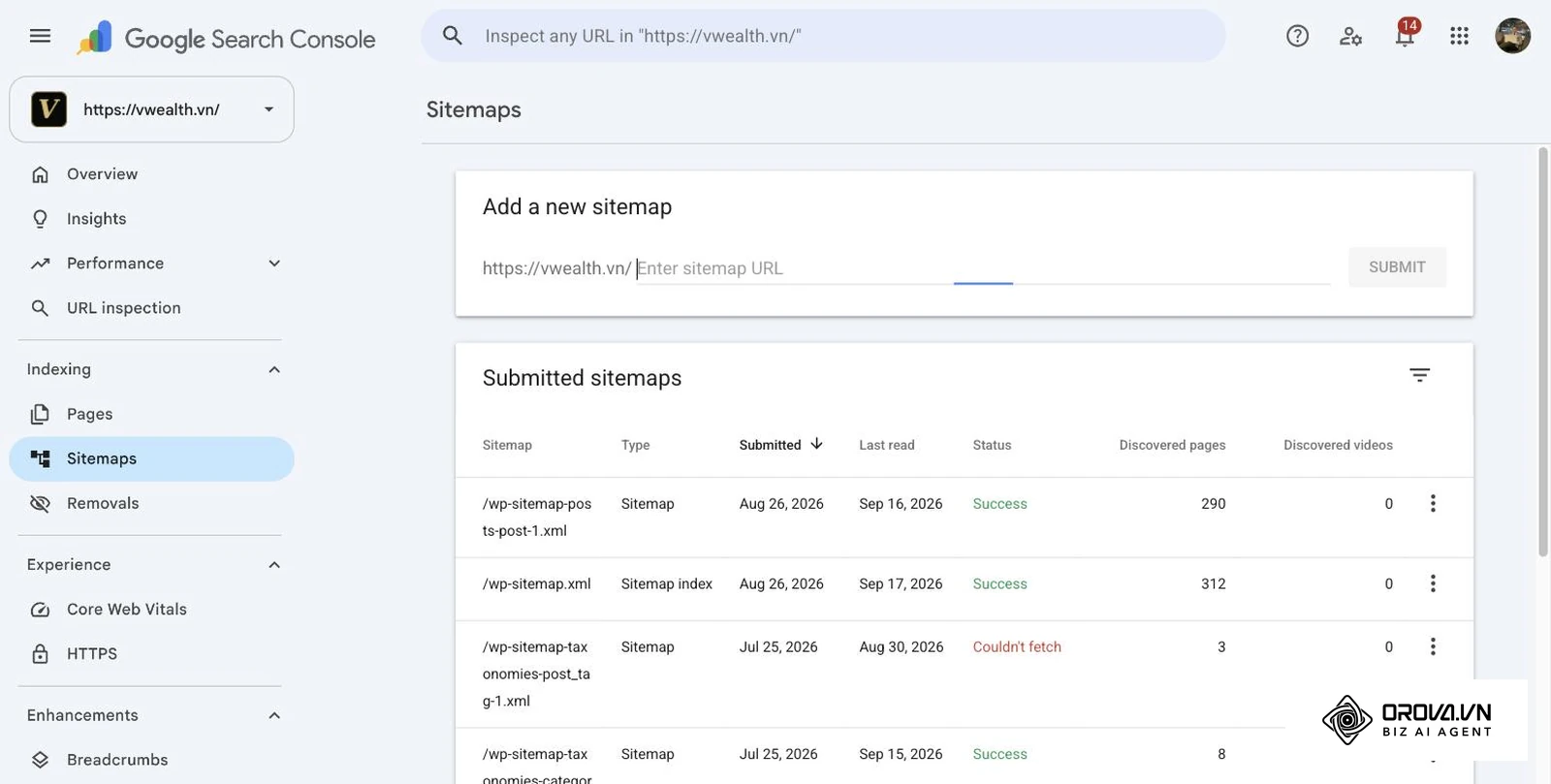This screenshot has height=784, width=1551.
Task: Filter the submitted sitemaps table
Action: pyautogui.click(x=1419, y=375)
